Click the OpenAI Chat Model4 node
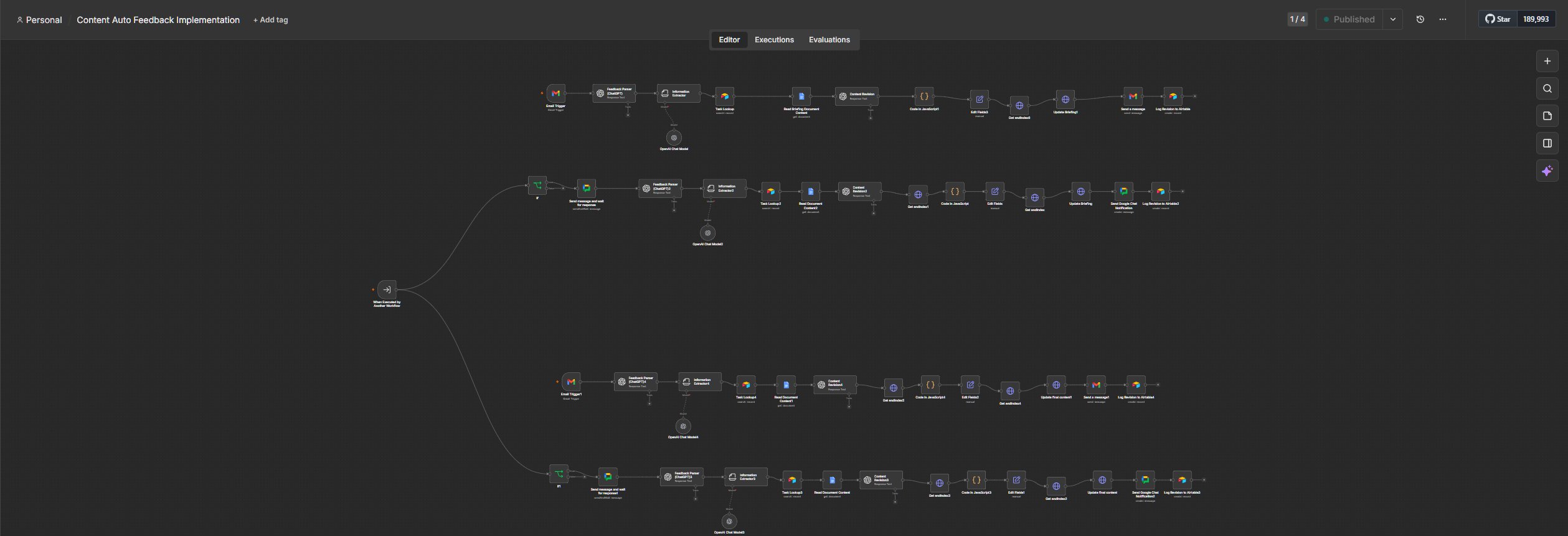1568x536 pixels. tap(683, 426)
